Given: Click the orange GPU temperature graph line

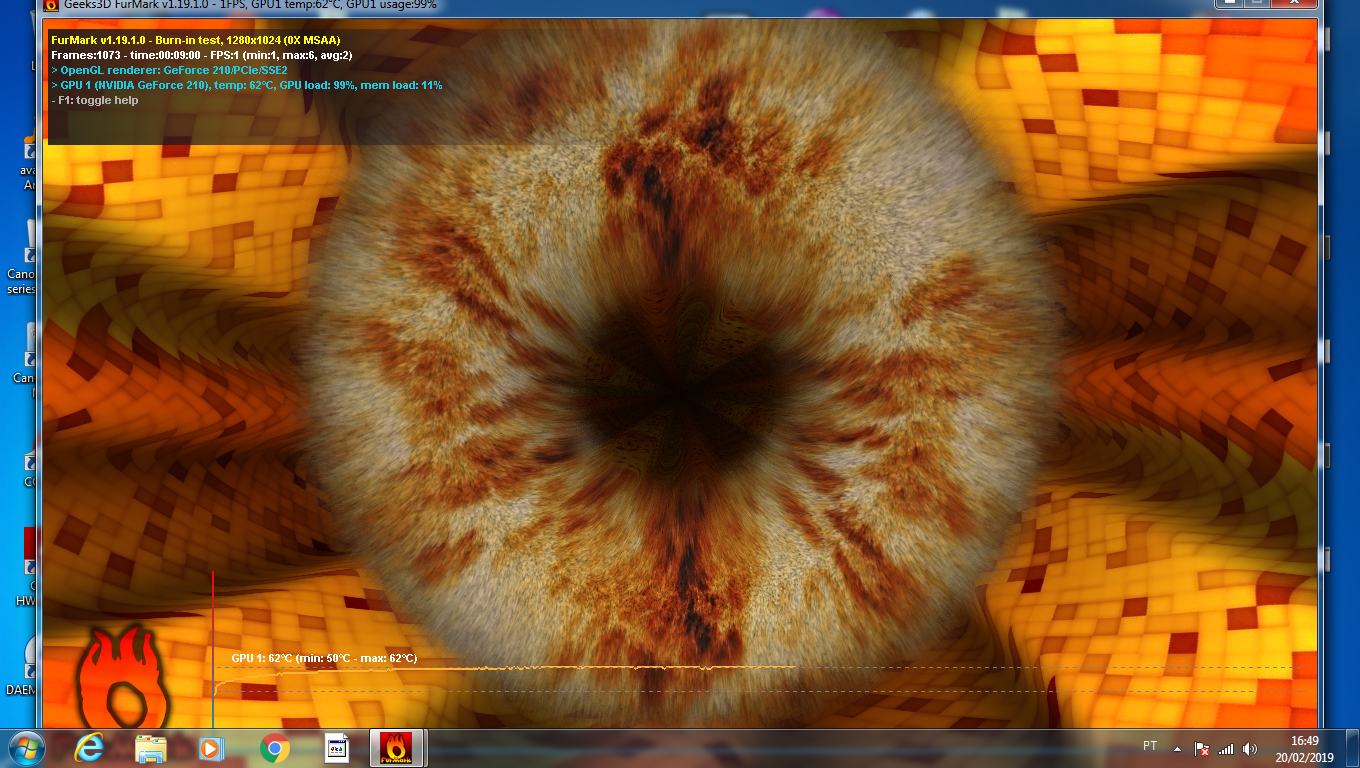Looking at the screenshot, I should (x=505, y=667).
